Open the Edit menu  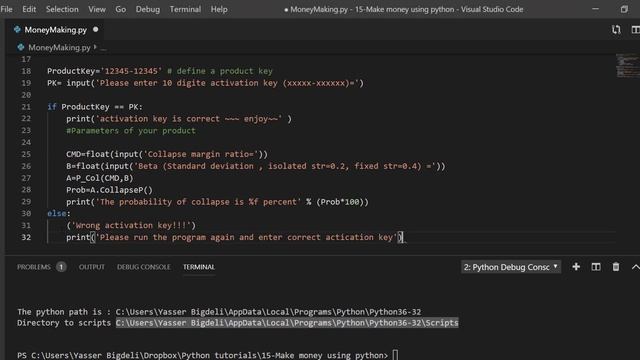29,9
